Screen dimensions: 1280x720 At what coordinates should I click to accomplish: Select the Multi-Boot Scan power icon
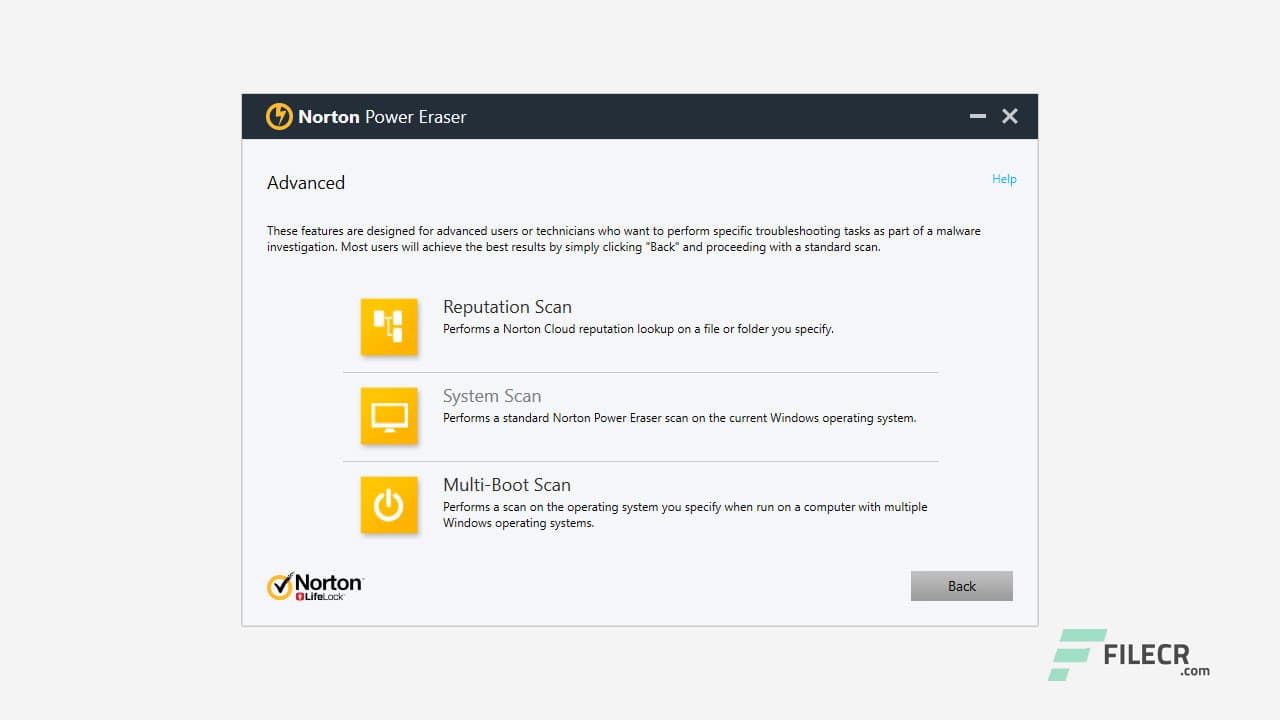point(389,504)
